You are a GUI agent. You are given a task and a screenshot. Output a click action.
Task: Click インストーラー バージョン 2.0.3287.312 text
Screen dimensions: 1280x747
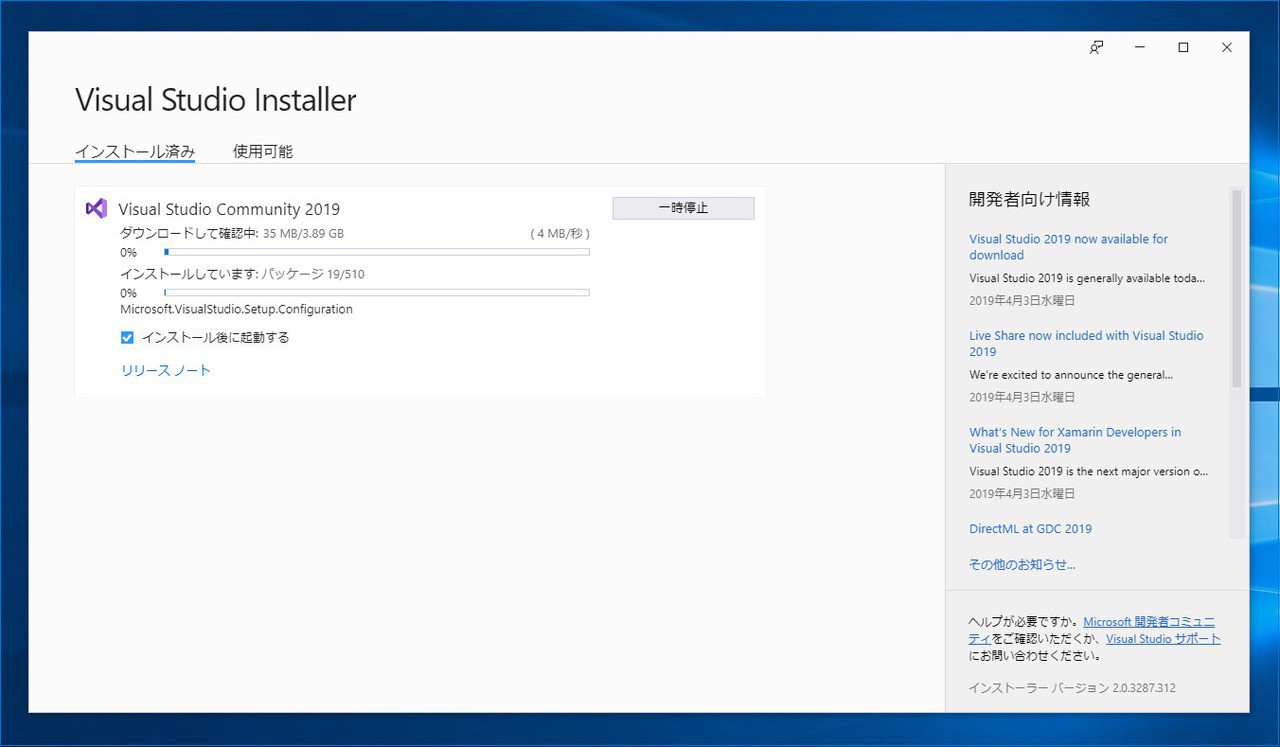click(1072, 688)
